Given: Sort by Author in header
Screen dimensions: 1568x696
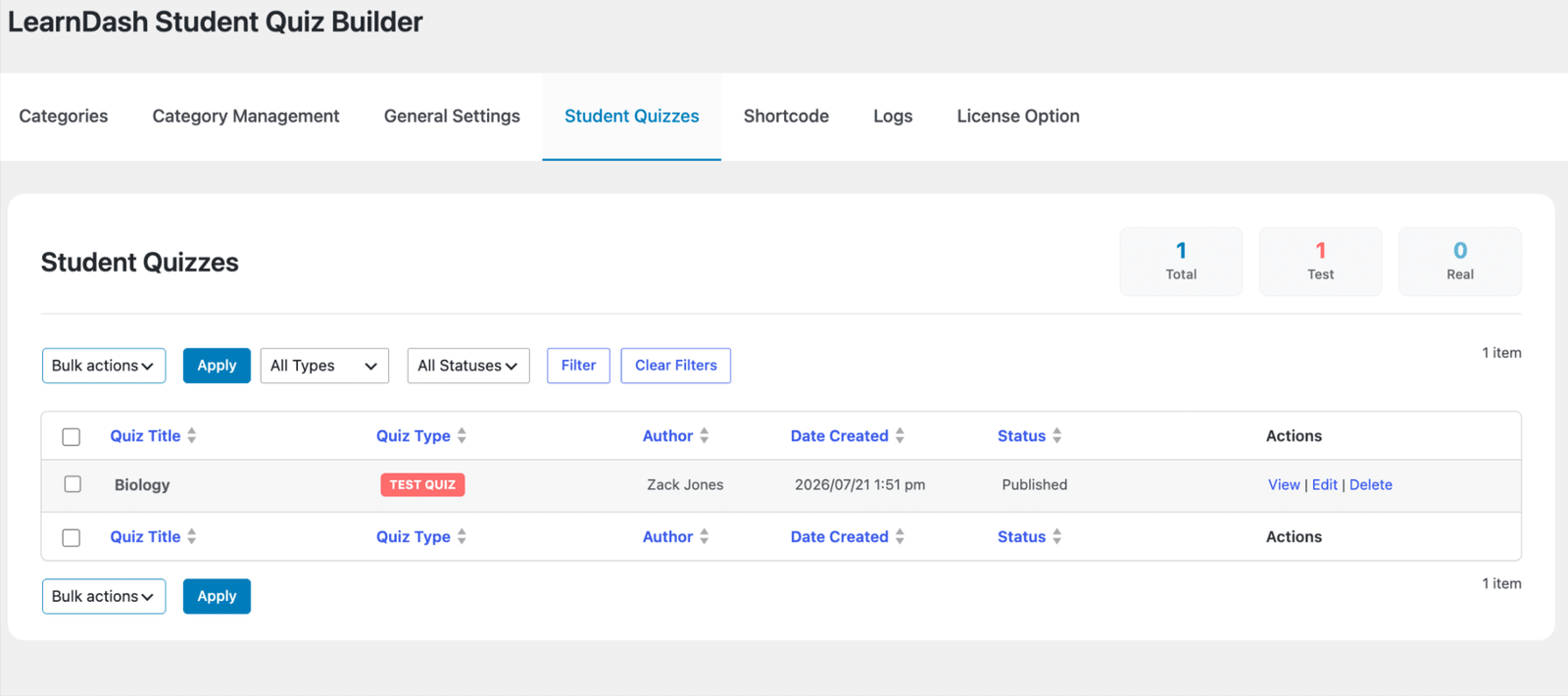Looking at the screenshot, I should pos(667,436).
